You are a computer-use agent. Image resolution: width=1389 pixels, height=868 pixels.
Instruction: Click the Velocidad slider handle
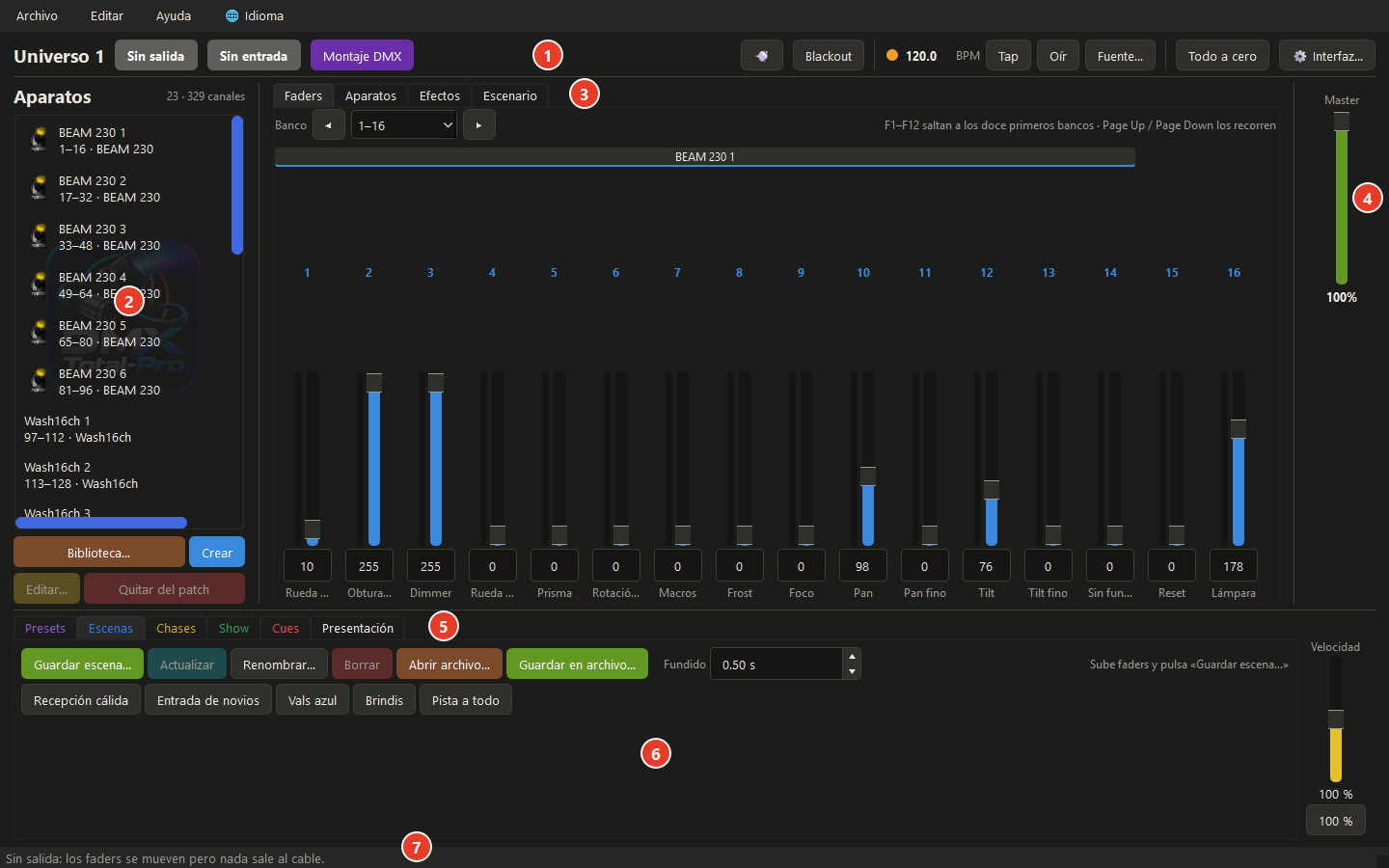point(1336,719)
